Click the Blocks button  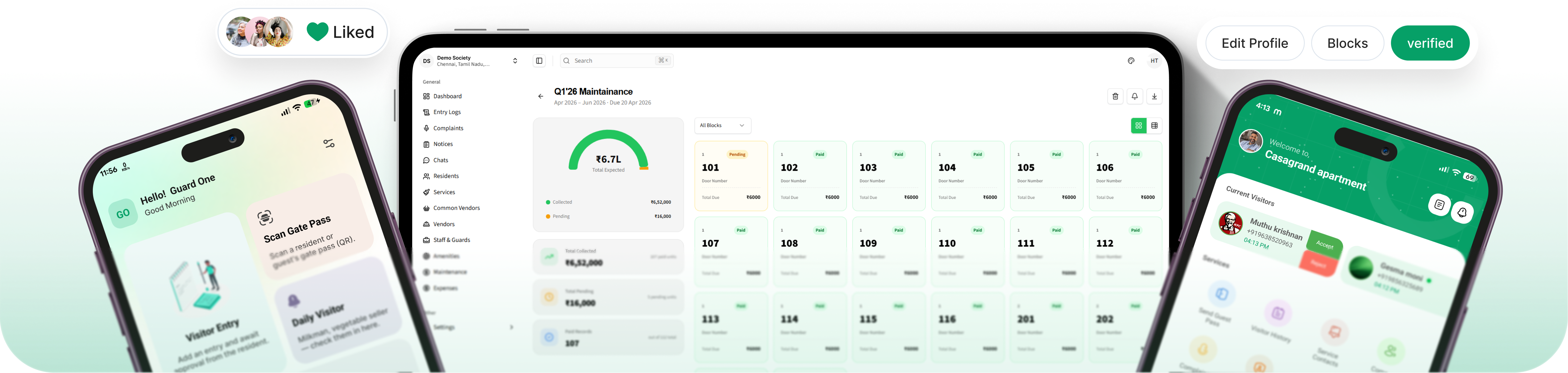(x=1348, y=43)
